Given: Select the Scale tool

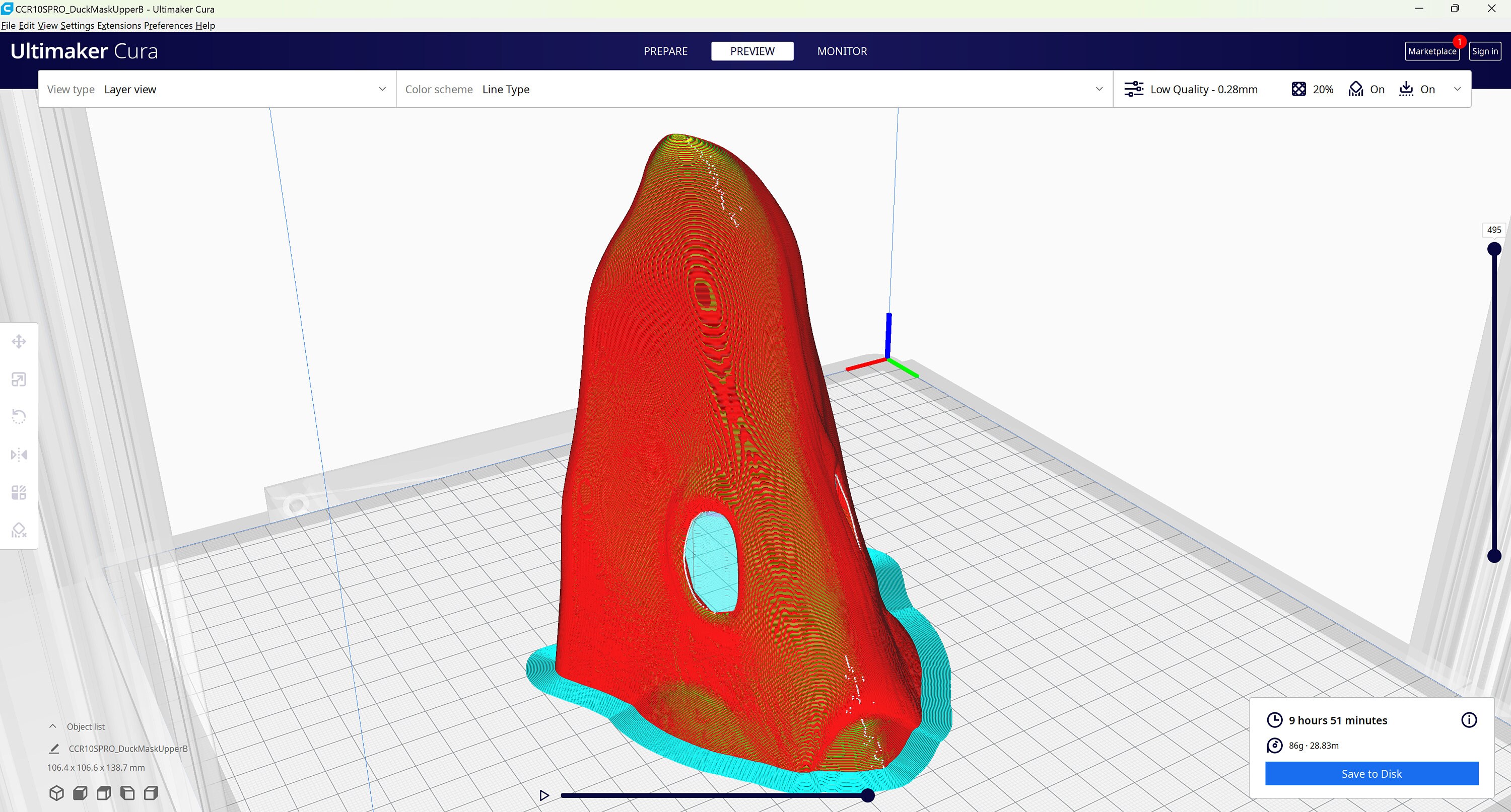Looking at the screenshot, I should (x=19, y=380).
